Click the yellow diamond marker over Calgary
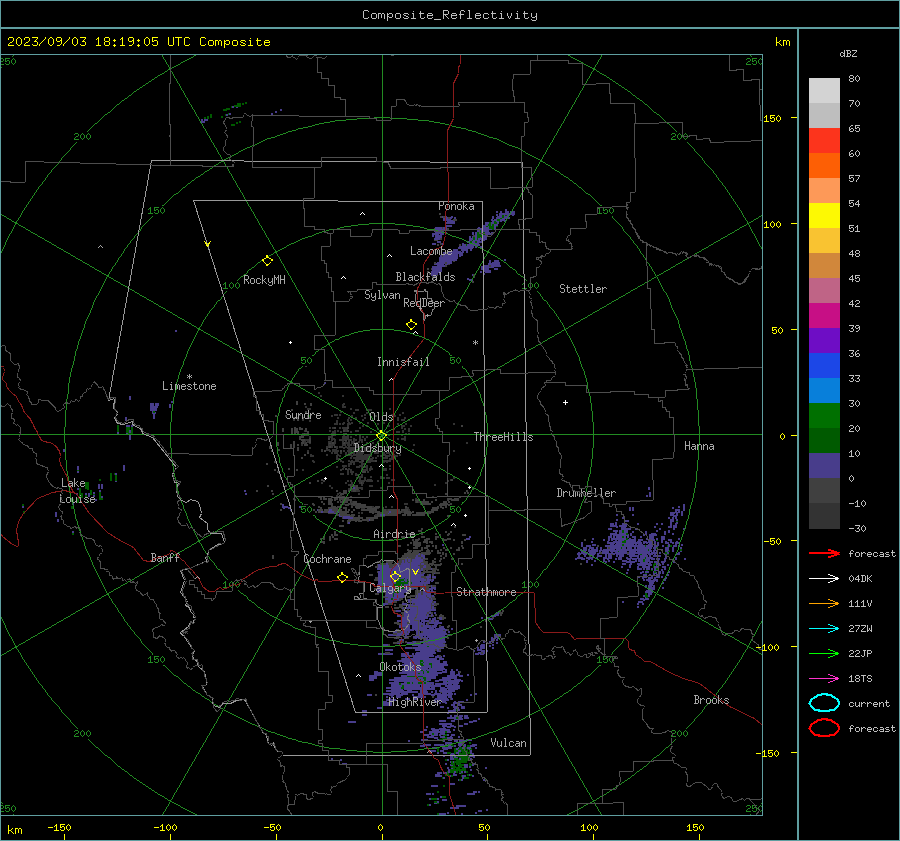This screenshot has width=900, height=841. pyautogui.click(x=395, y=576)
